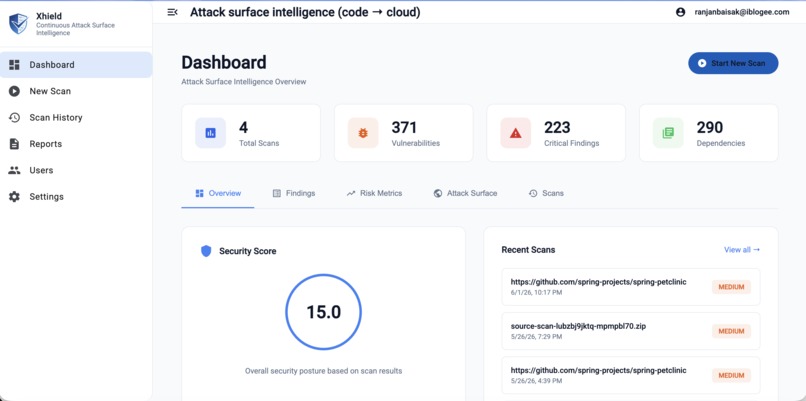Open Reports from the sidebar
Viewport: 806px width, 401px height.
[x=76, y=144]
